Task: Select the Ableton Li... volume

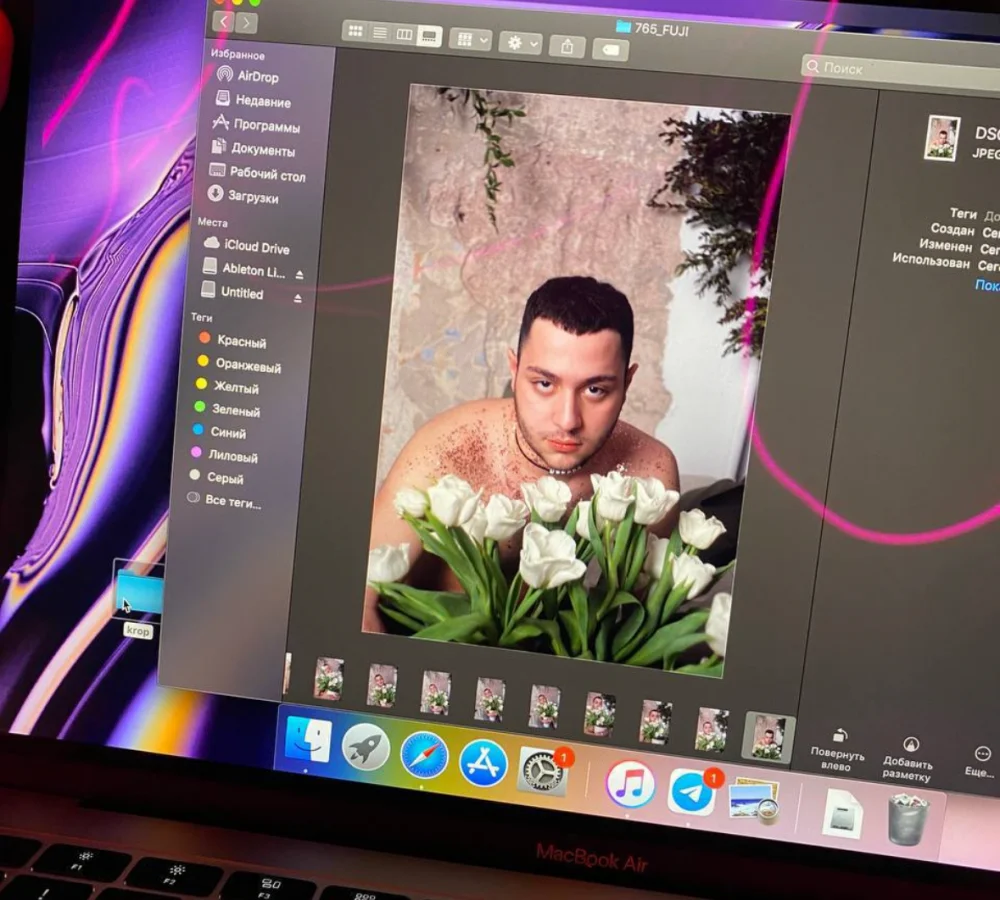Action: point(243,269)
